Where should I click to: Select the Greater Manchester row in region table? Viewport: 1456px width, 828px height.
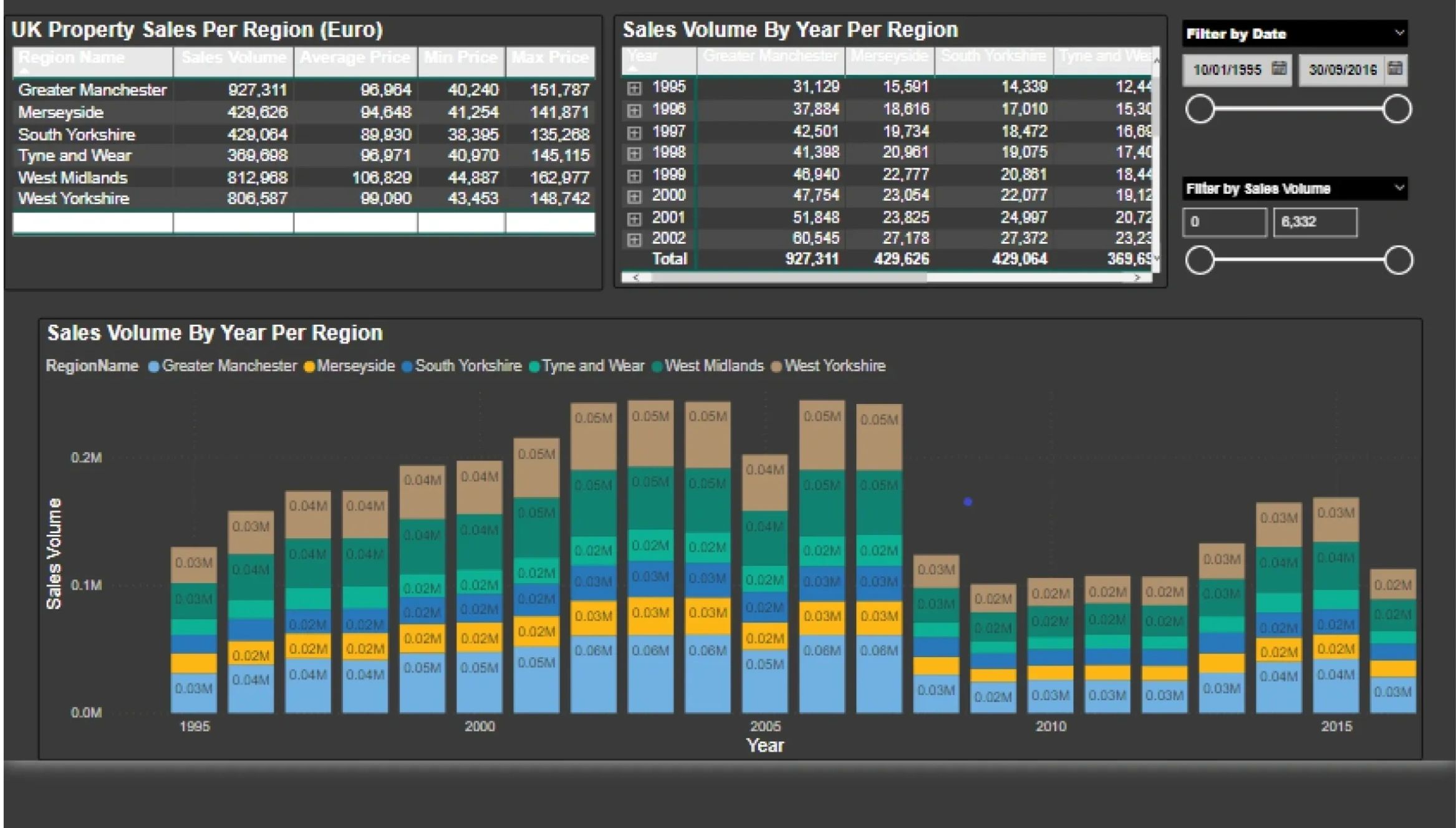304,90
